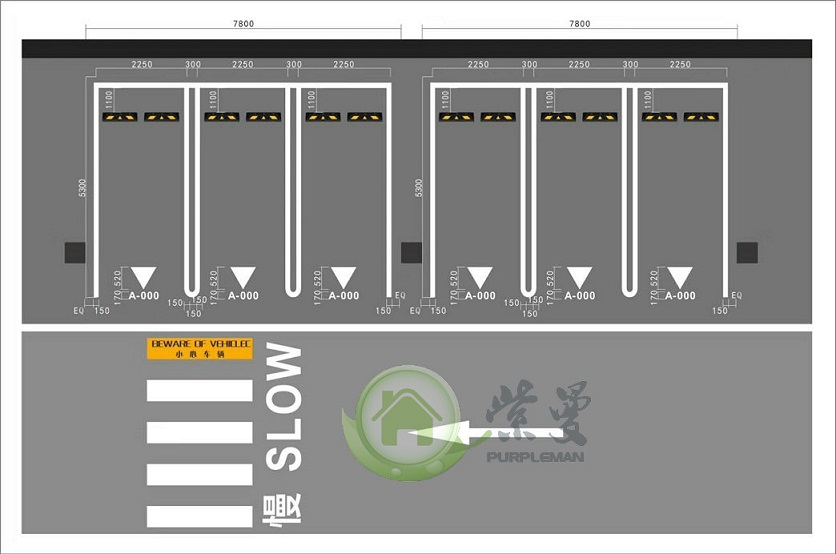Click the right 7800 dimension label

[579, 23]
